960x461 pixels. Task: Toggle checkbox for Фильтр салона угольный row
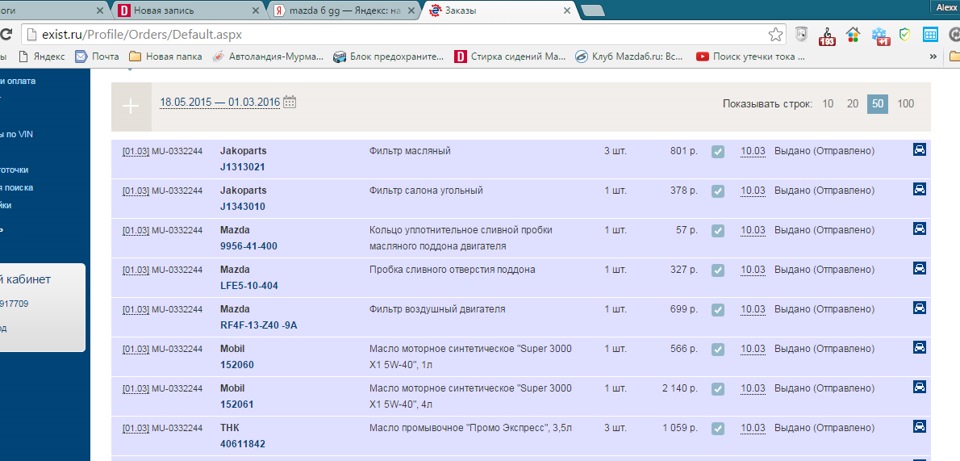(x=718, y=191)
